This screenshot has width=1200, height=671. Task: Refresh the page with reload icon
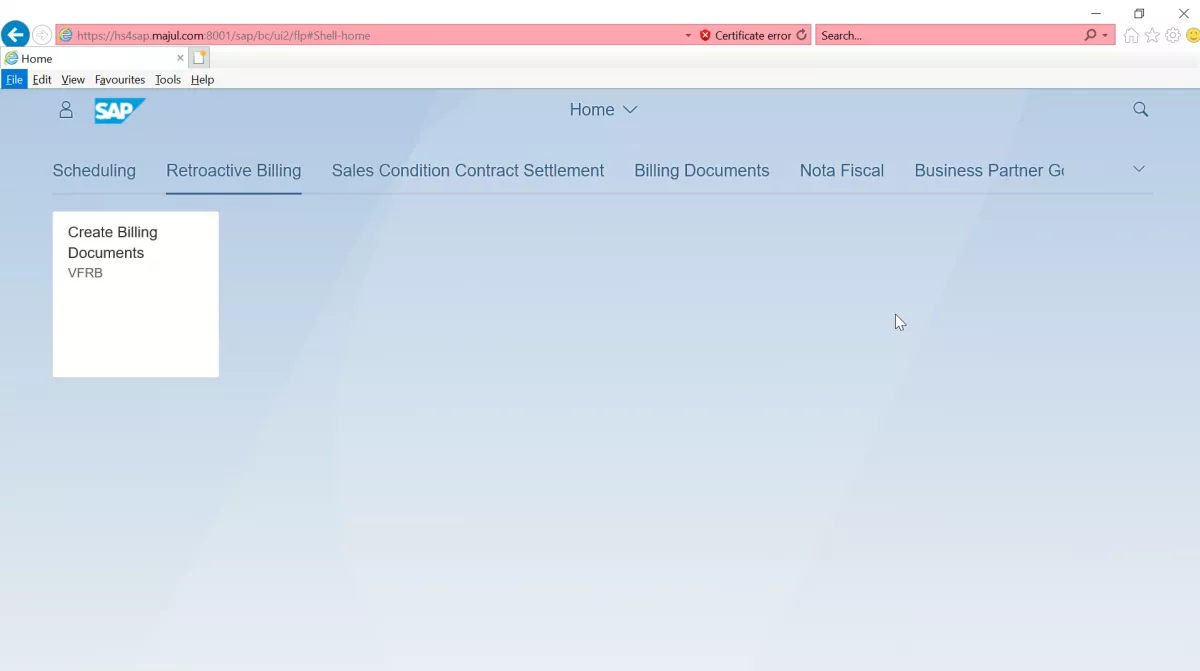[801, 35]
